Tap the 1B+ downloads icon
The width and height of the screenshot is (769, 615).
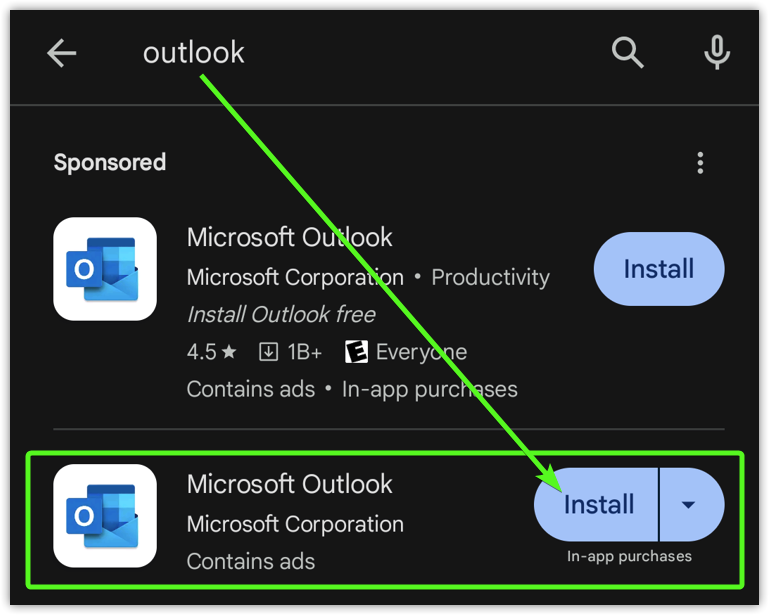tap(268, 352)
